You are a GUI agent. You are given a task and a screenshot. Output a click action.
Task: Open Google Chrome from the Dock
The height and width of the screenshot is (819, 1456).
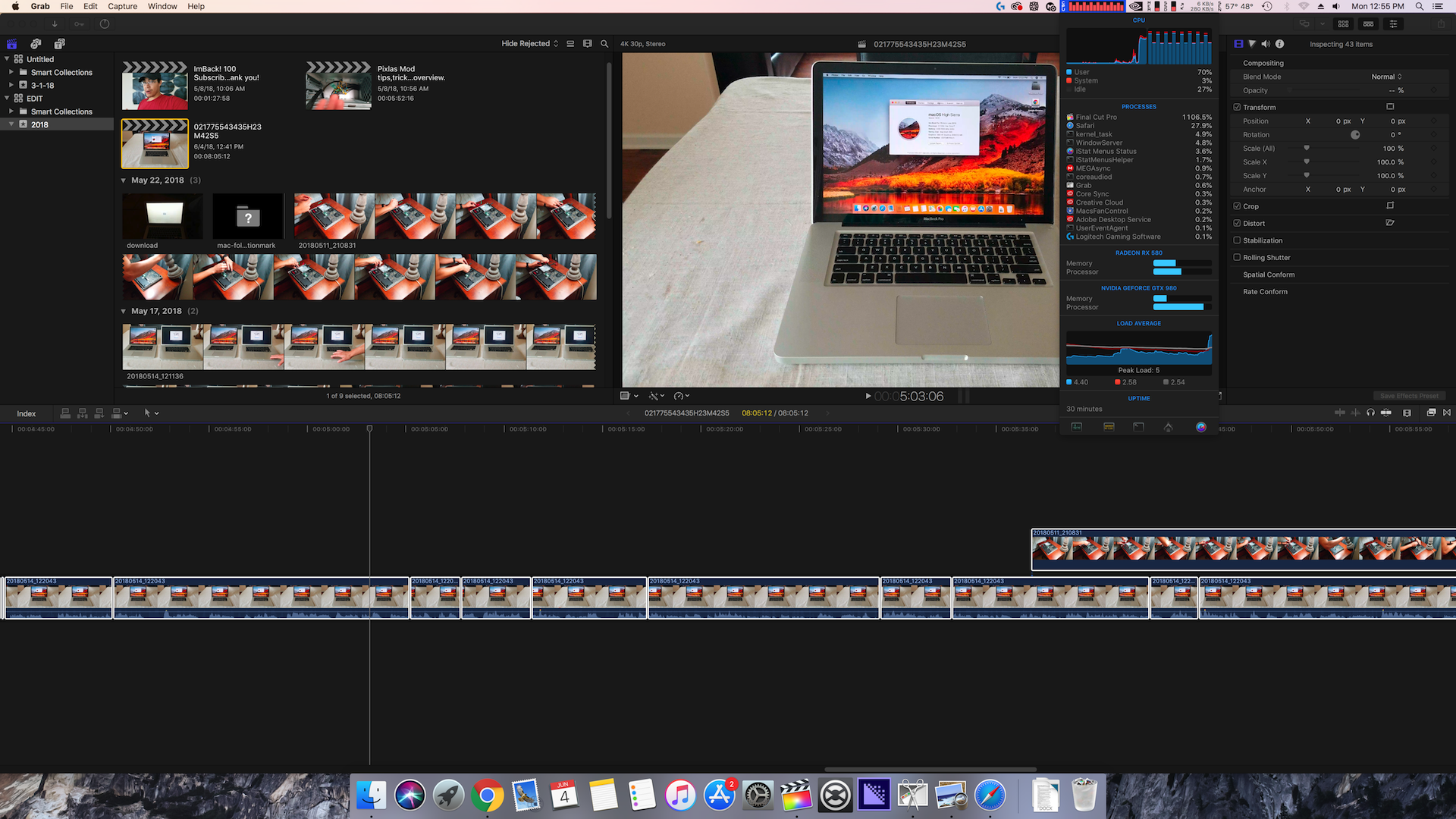tap(487, 795)
